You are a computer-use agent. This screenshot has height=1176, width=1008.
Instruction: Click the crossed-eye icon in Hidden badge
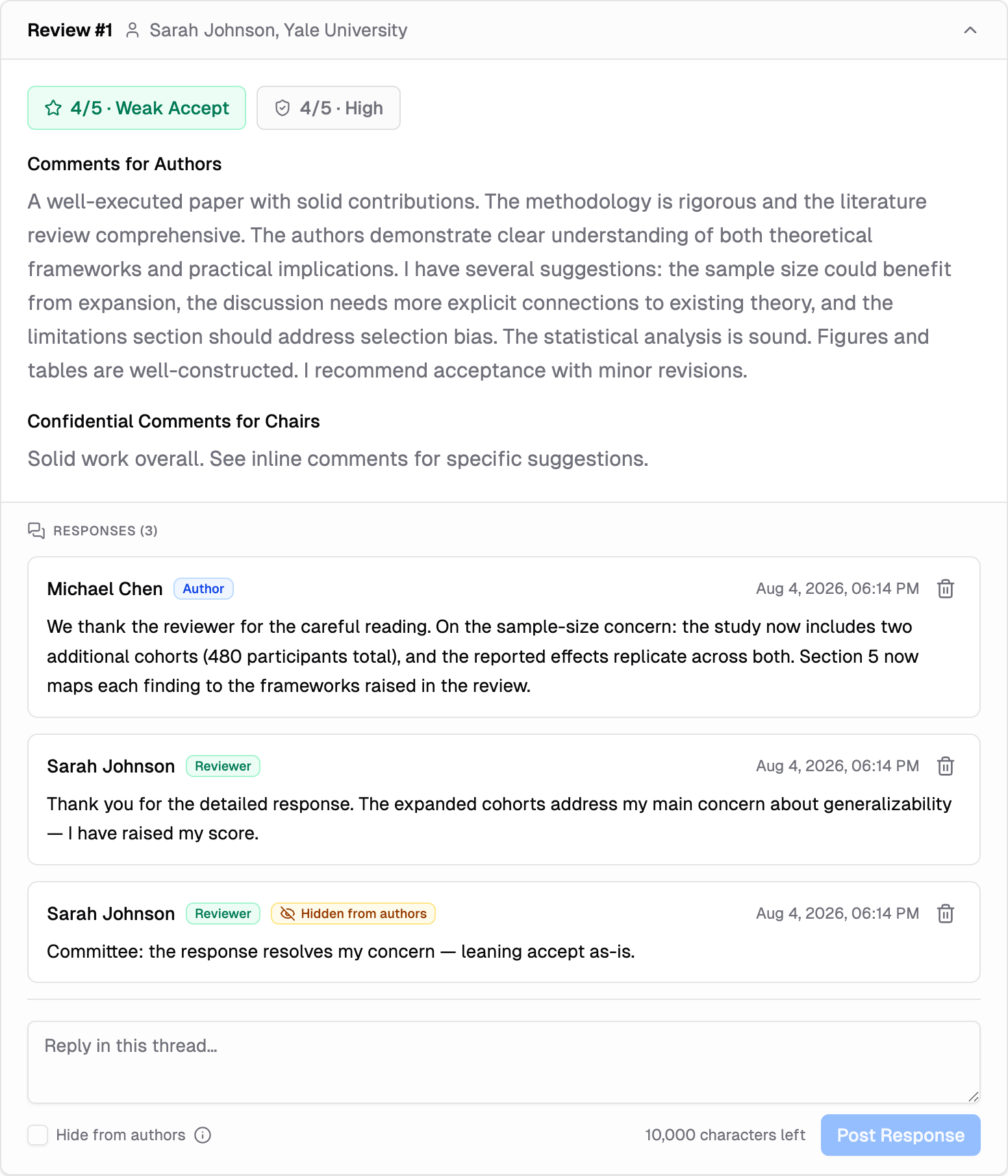287,914
